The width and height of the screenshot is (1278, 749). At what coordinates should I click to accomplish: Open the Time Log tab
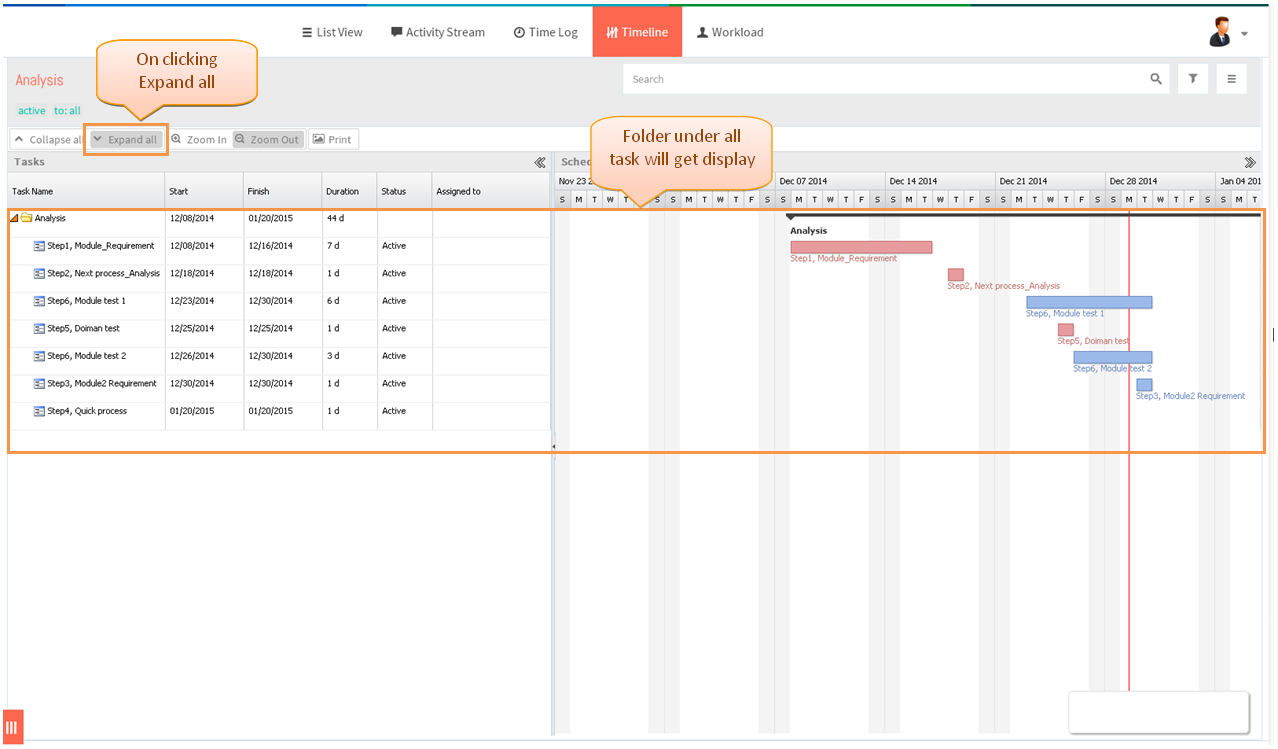[546, 32]
